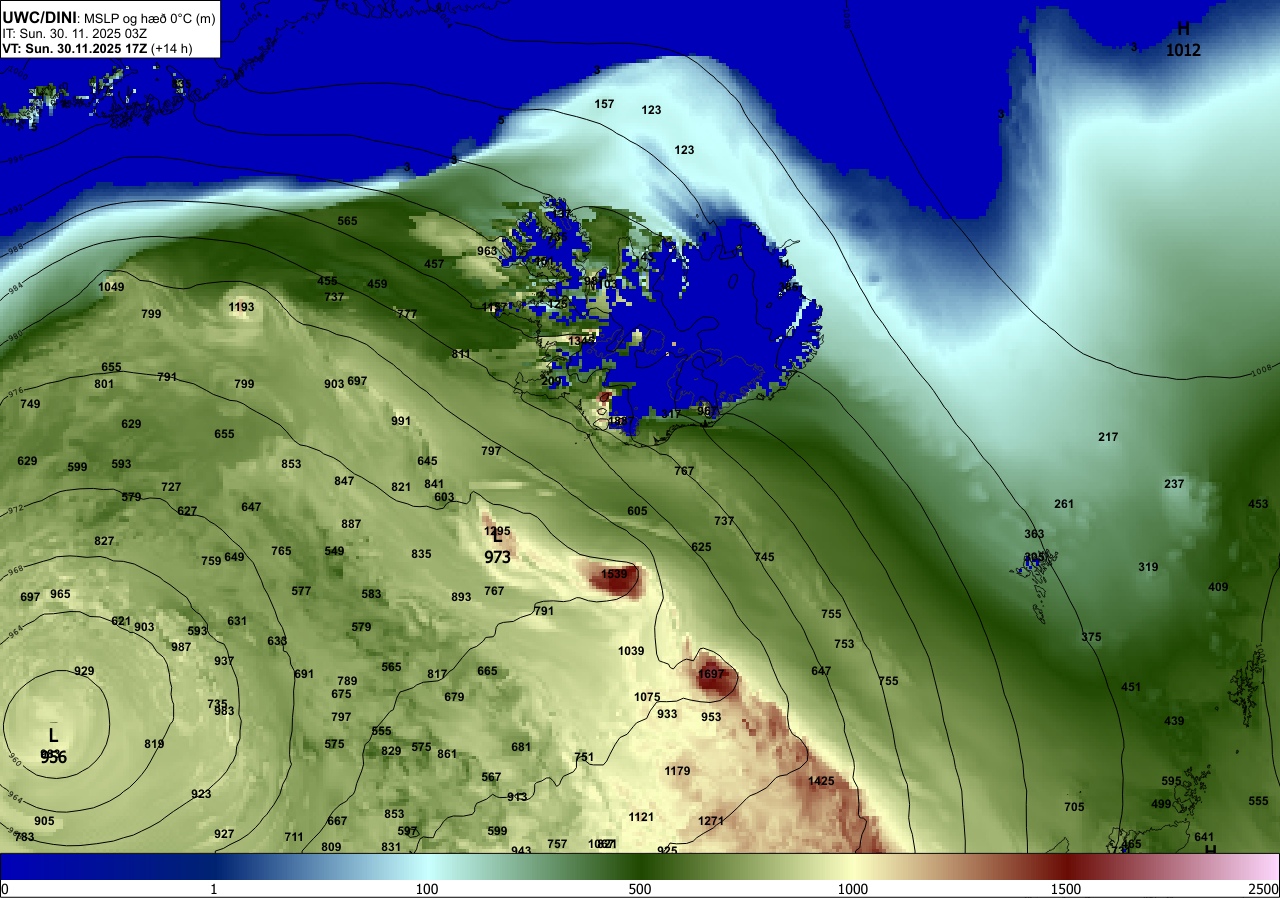This screenshot has width=1280, height=898.
Task: Click the 1539 height value
Action: 614,574
